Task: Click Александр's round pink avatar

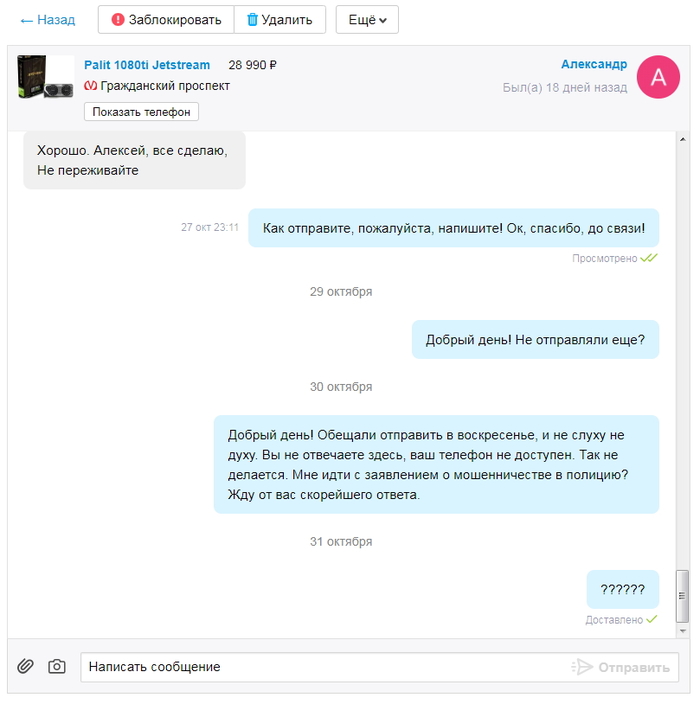Action: coord(658,77)
